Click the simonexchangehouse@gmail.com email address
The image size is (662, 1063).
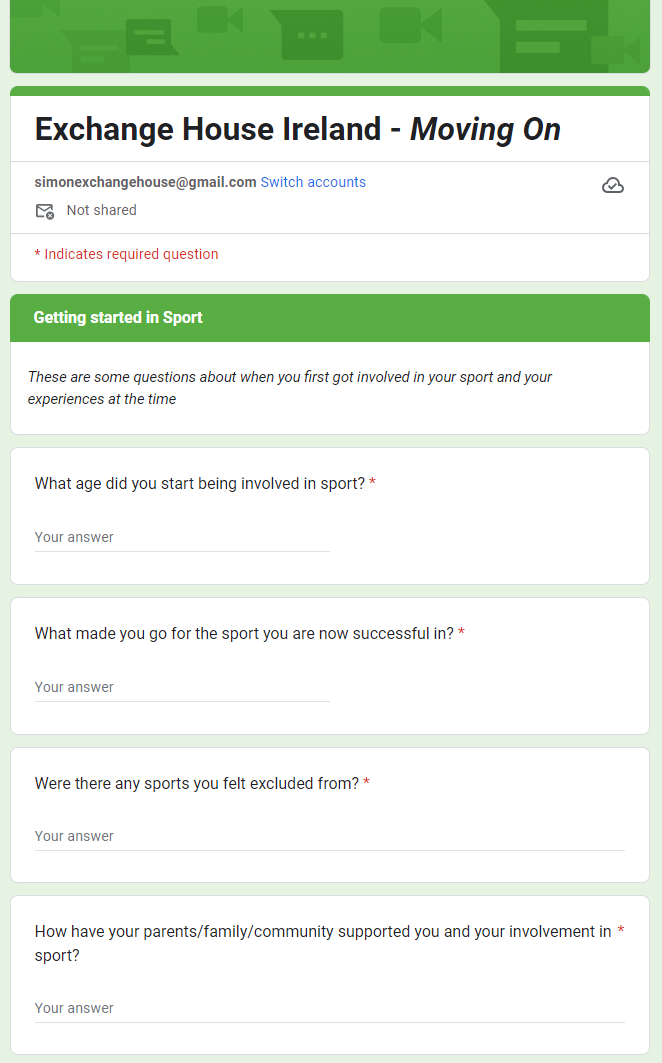[145, 182]
